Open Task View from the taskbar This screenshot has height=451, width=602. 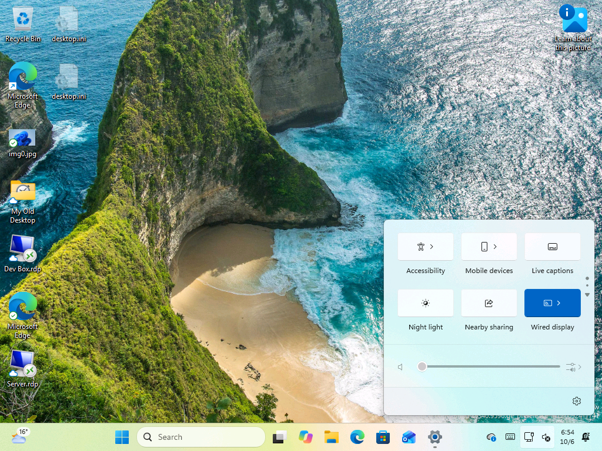click(x=280, y=437)
